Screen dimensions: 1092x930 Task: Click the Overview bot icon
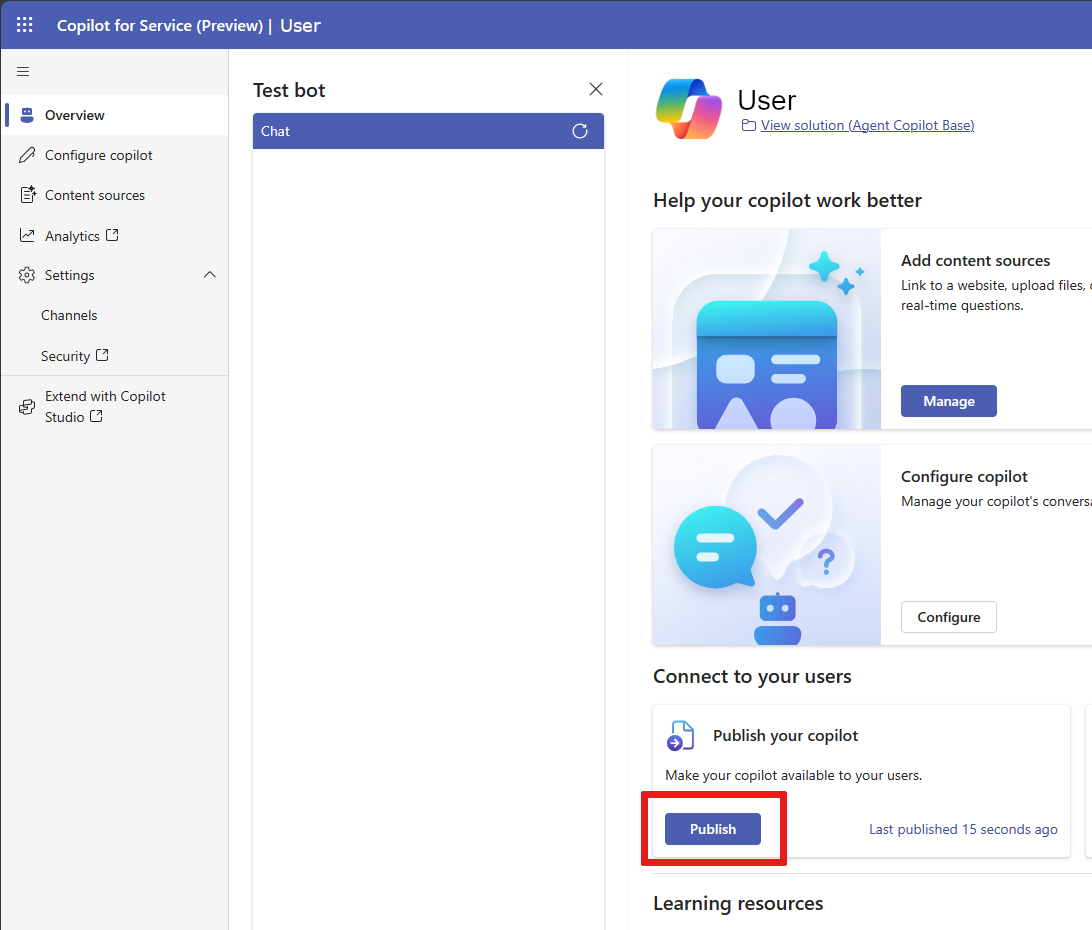click(x=26, y=115)
